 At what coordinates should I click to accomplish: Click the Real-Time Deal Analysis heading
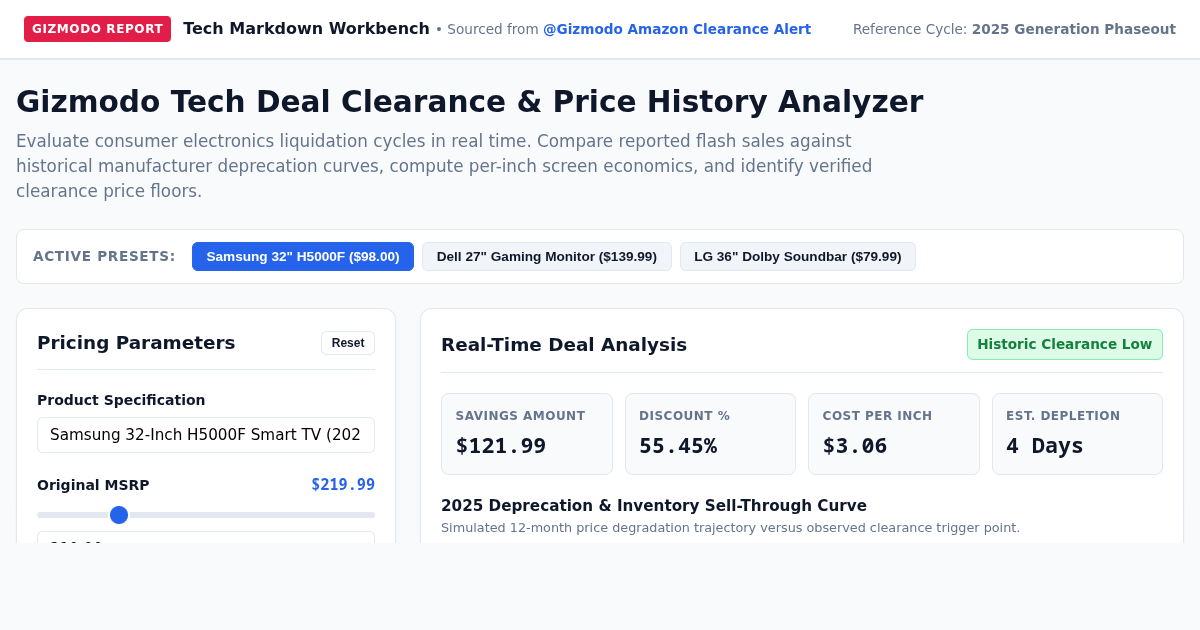point(564,344)
